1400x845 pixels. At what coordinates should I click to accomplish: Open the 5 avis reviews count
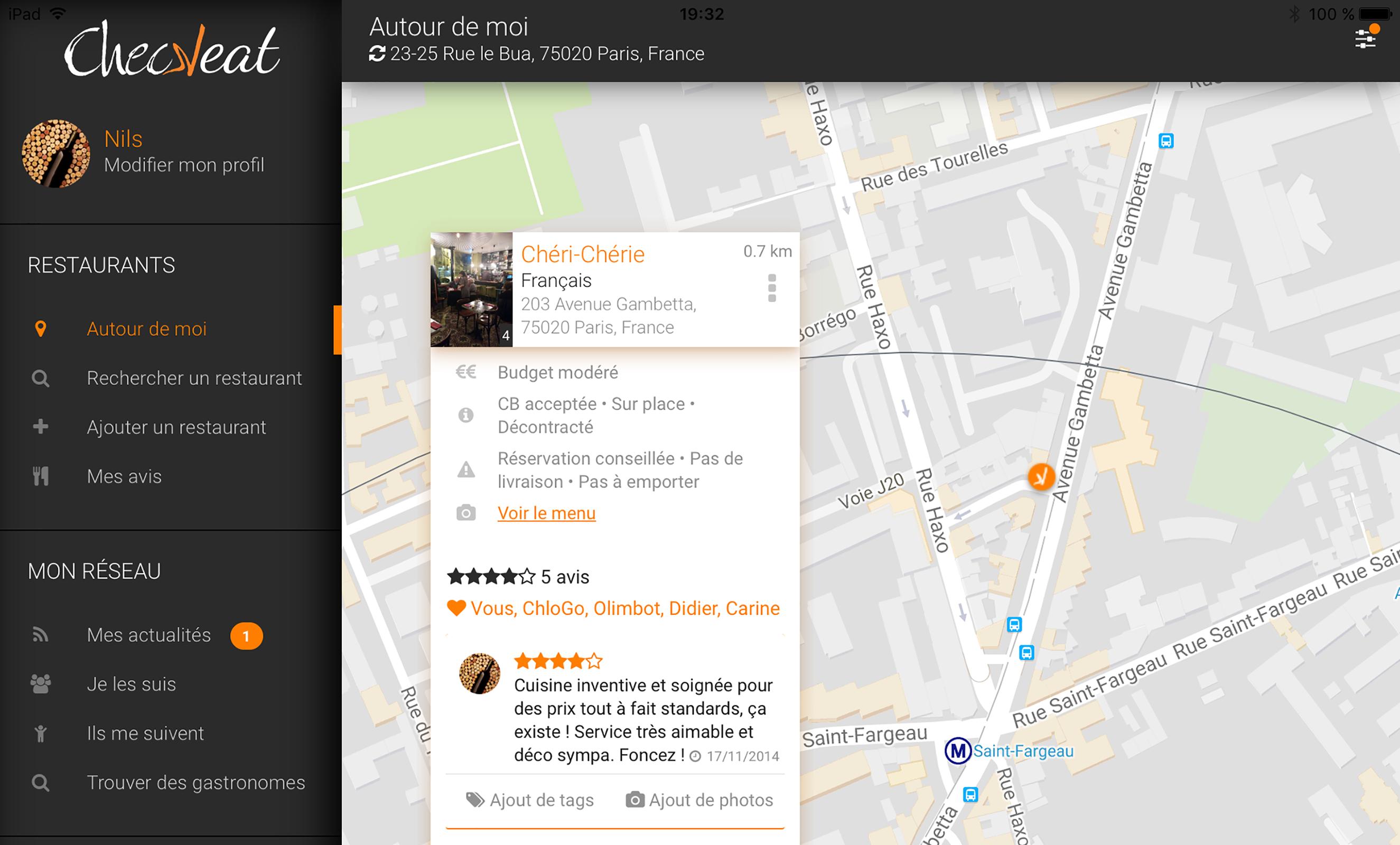pyautogui.click(x=565, y=577)
